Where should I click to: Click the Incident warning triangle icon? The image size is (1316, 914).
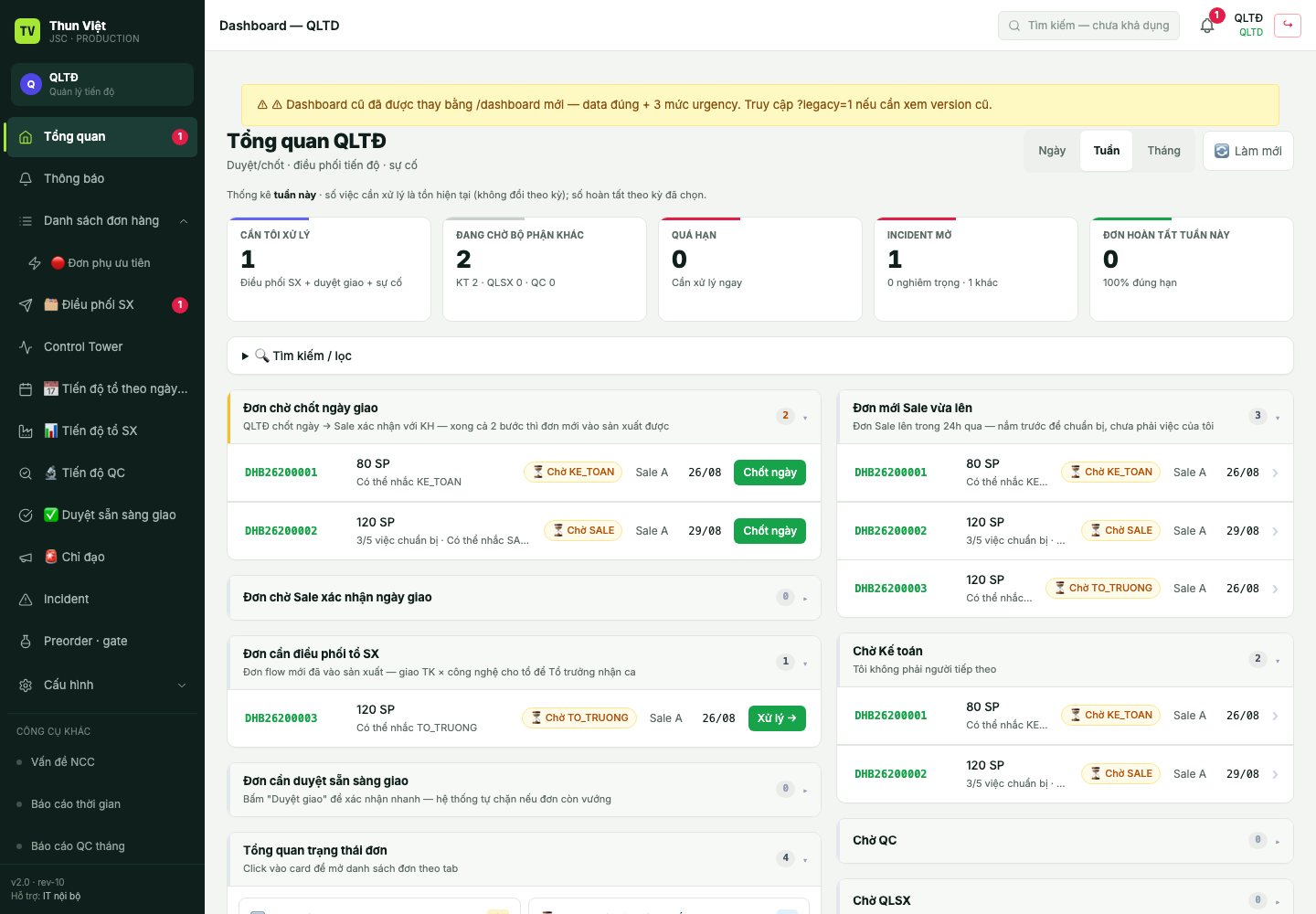tap(26, 600)
